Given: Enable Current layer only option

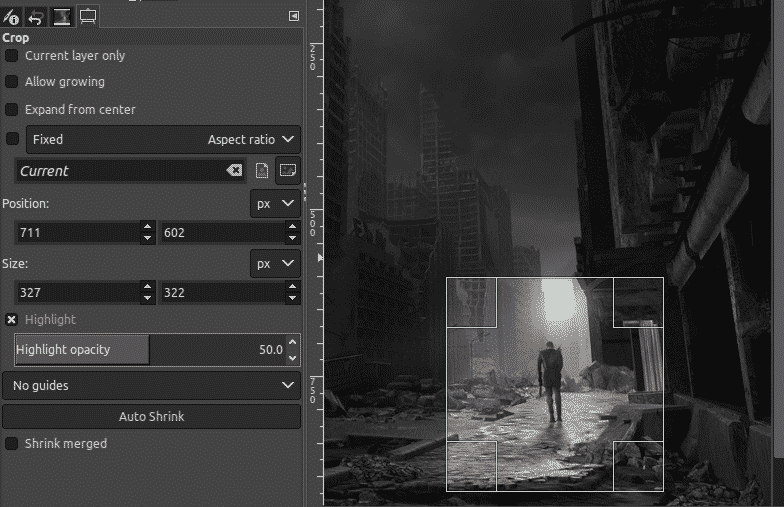Looking at the screenshot, I should tap(12, 56).
